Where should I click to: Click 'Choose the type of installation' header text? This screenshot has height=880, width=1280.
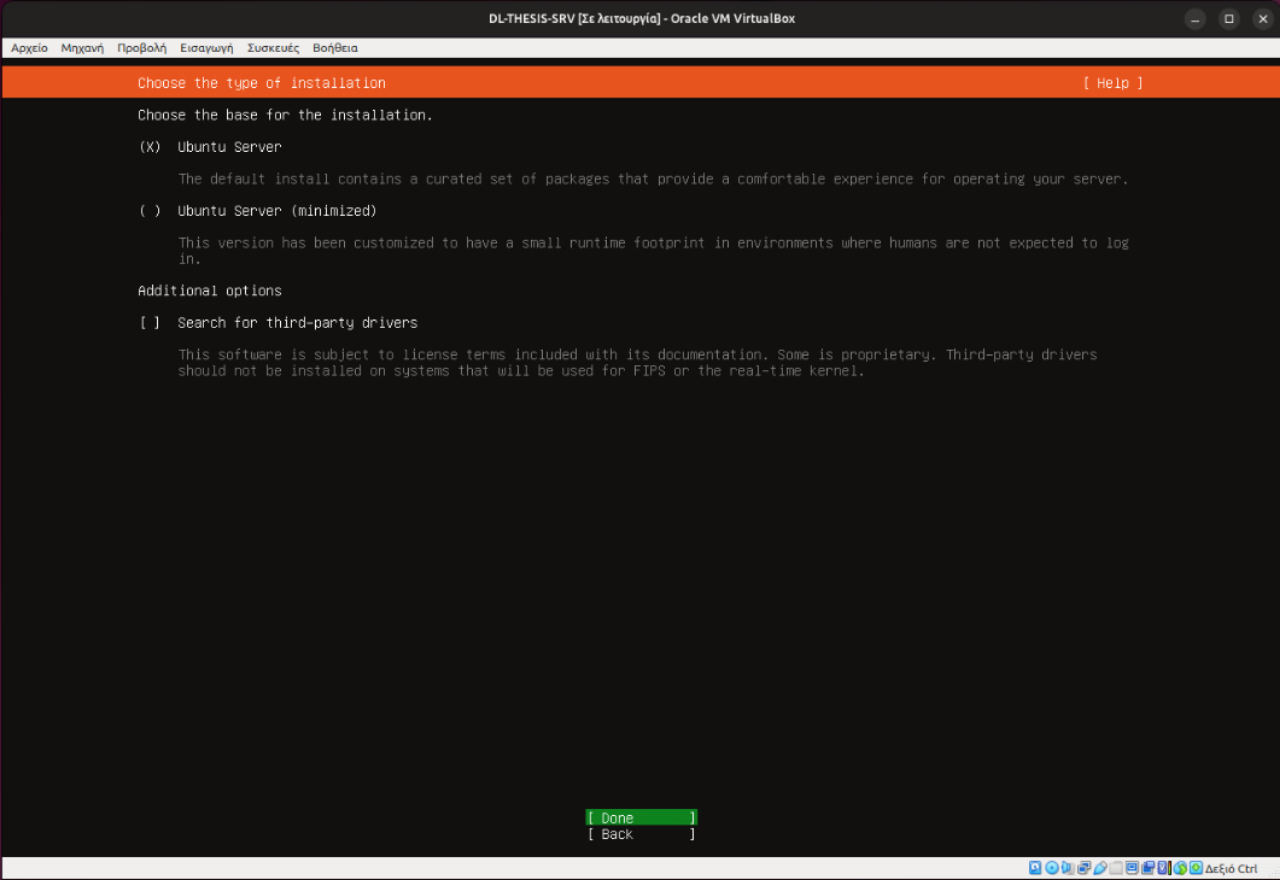[261, 83]
